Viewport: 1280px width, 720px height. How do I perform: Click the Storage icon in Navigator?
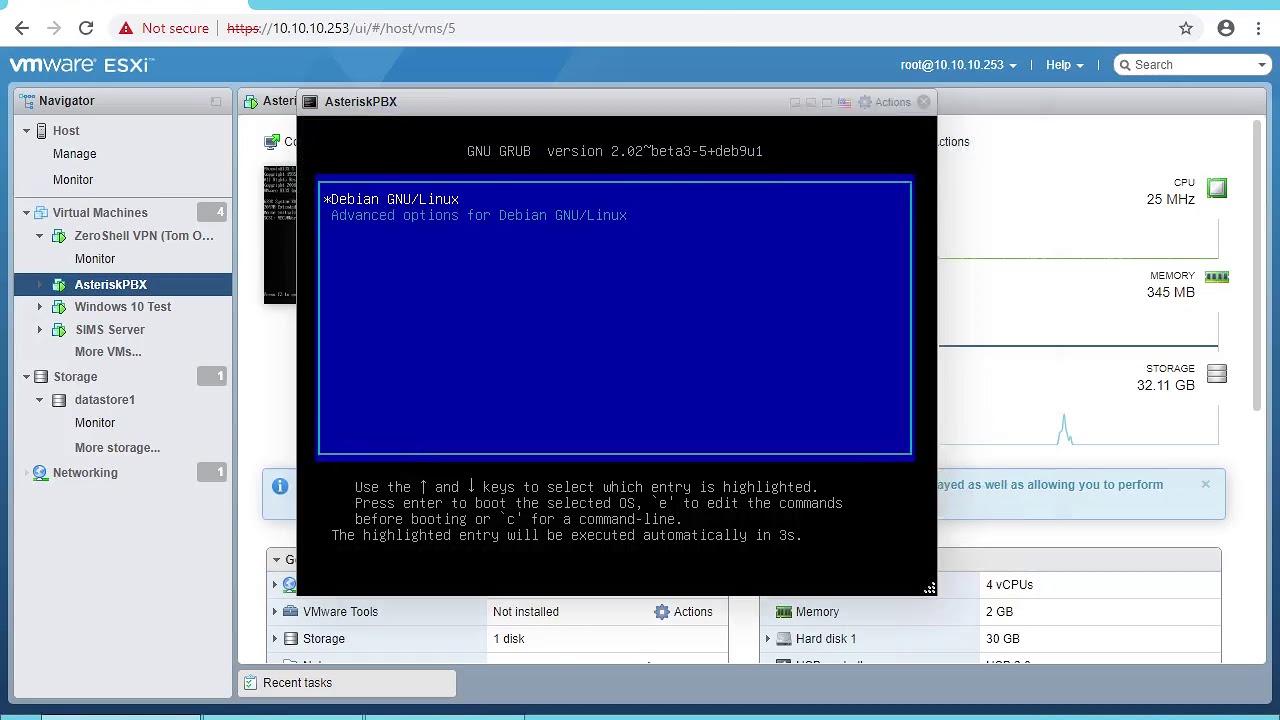(x=41, y=377)
